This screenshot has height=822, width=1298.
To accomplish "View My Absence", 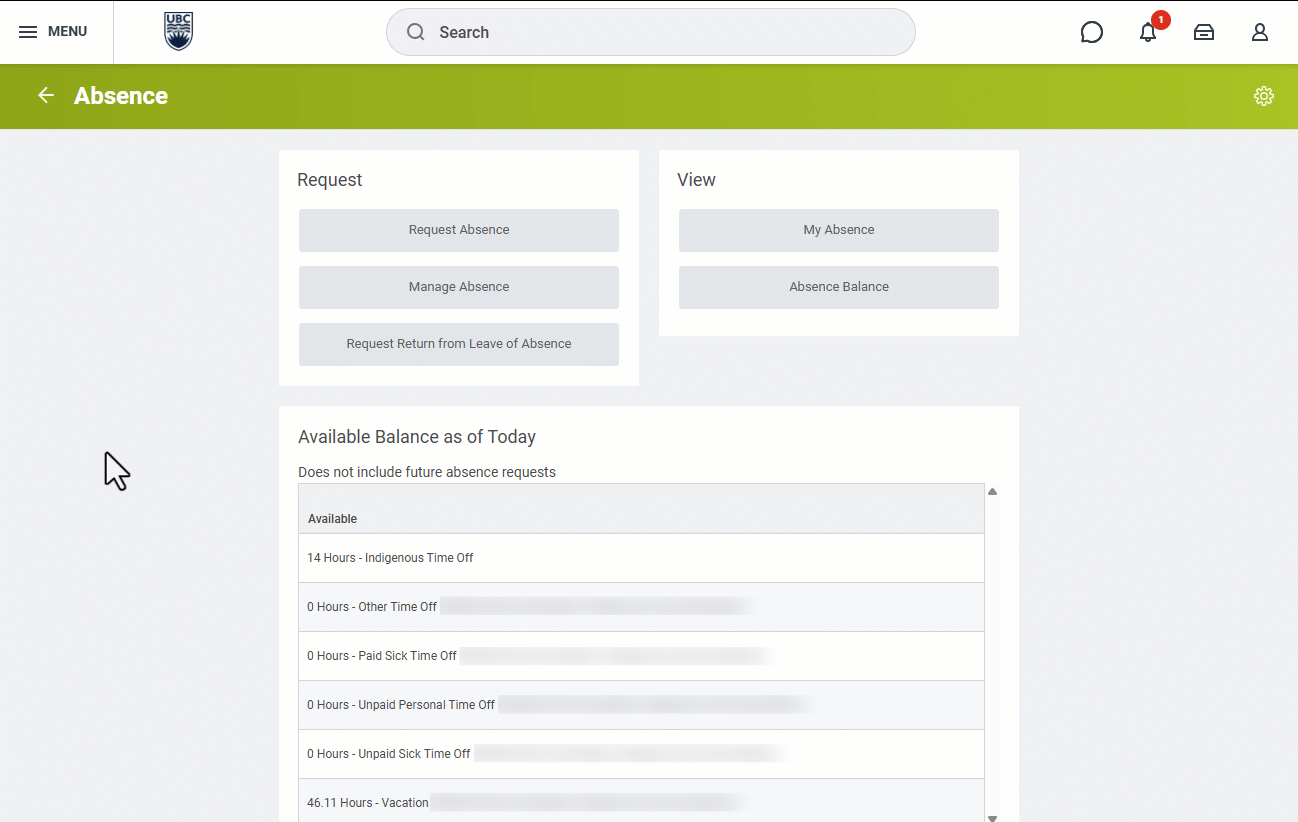I will click(x=839, y=230).
